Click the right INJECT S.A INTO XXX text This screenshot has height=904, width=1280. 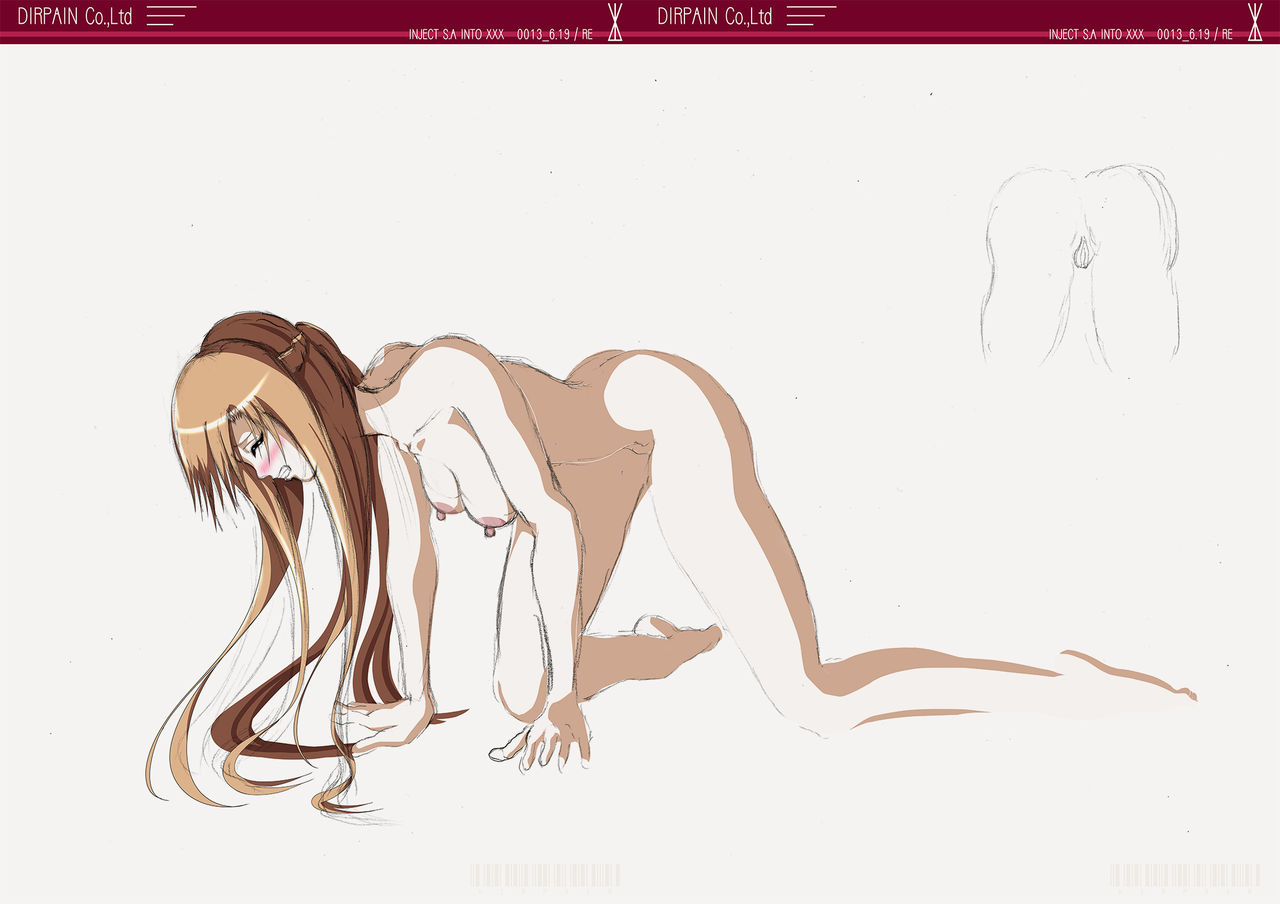[1096, 34]
